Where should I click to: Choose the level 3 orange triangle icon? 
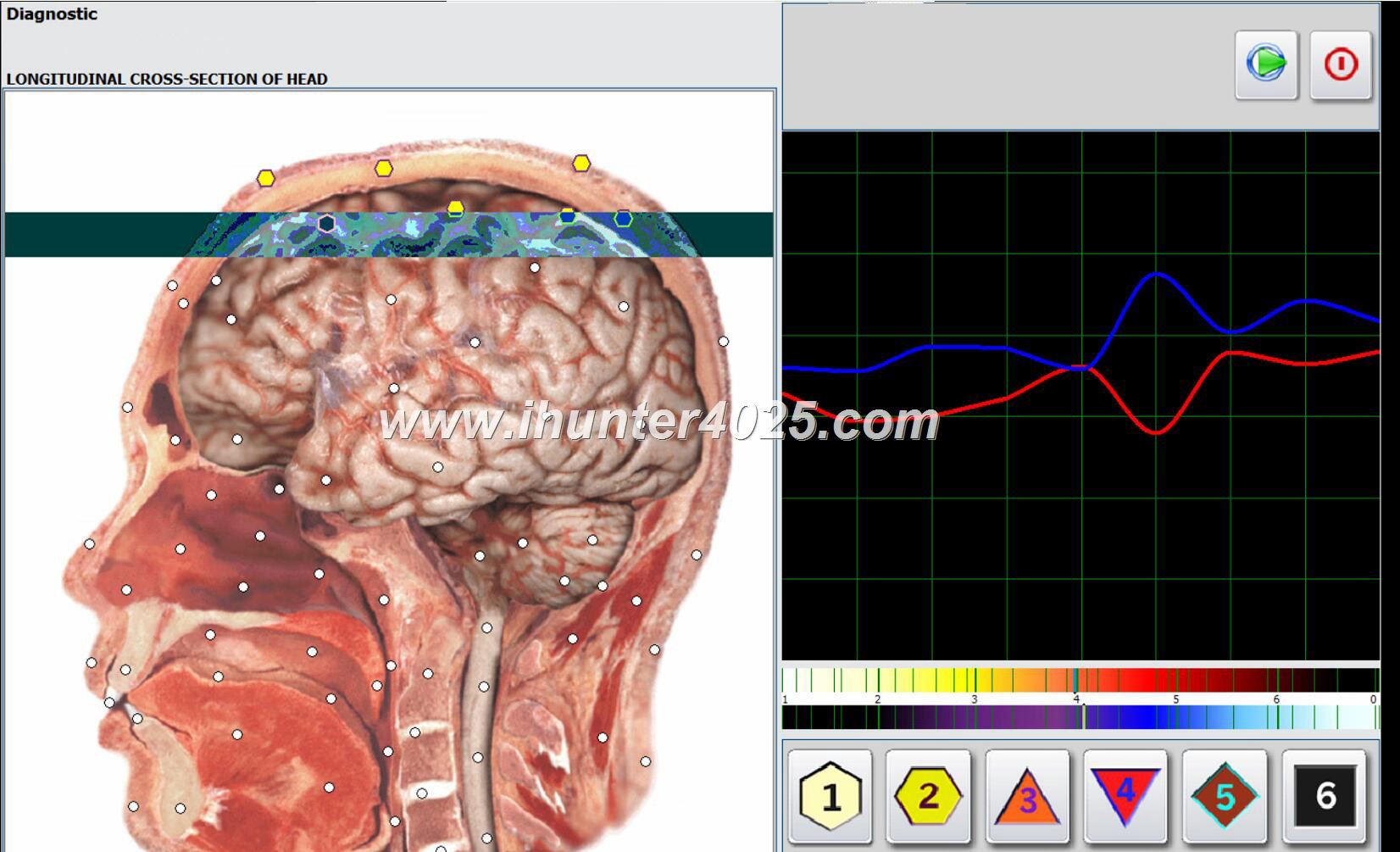[1027, 797]
